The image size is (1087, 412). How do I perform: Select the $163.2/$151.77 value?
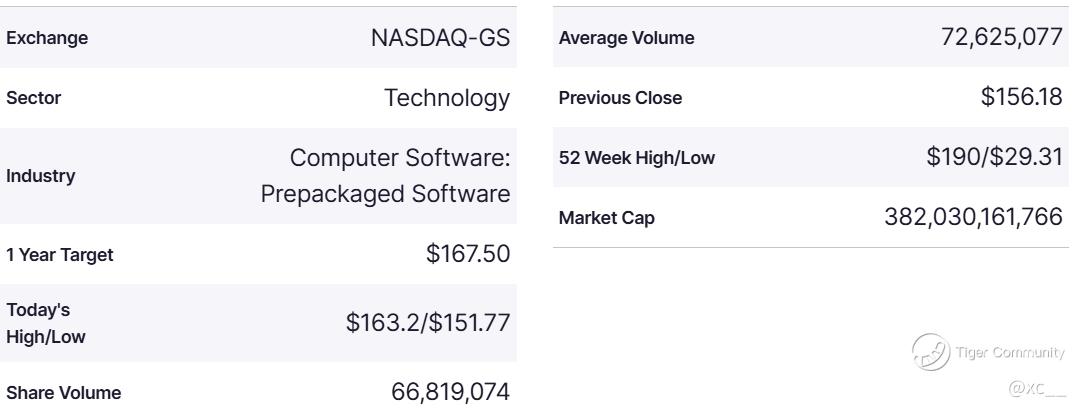428,323
